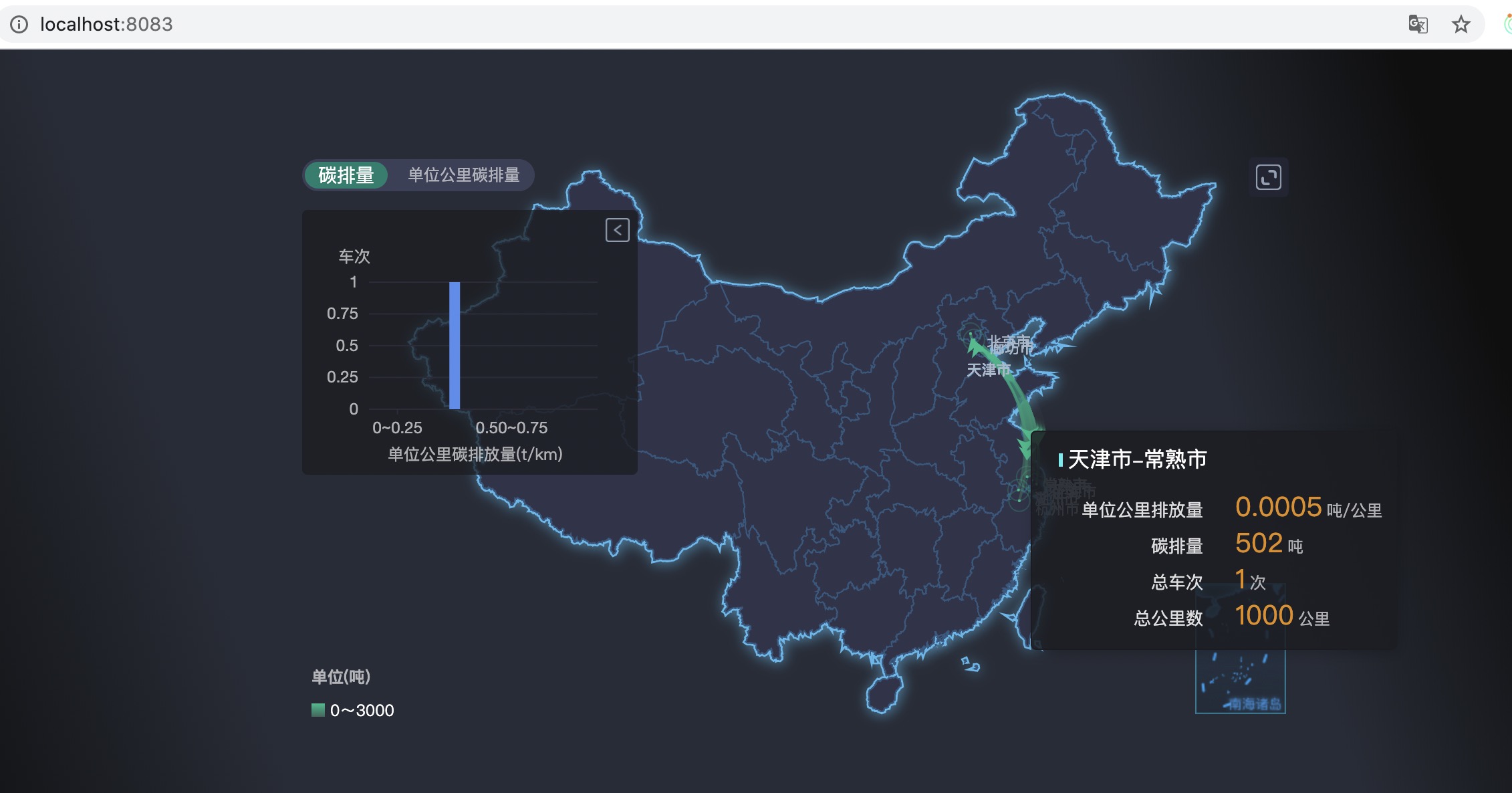Image resolution: width=1512 pixels, height=793 pixels.
Task: Click the 天津市 city label on map
Action: click(x=987, y=370)
